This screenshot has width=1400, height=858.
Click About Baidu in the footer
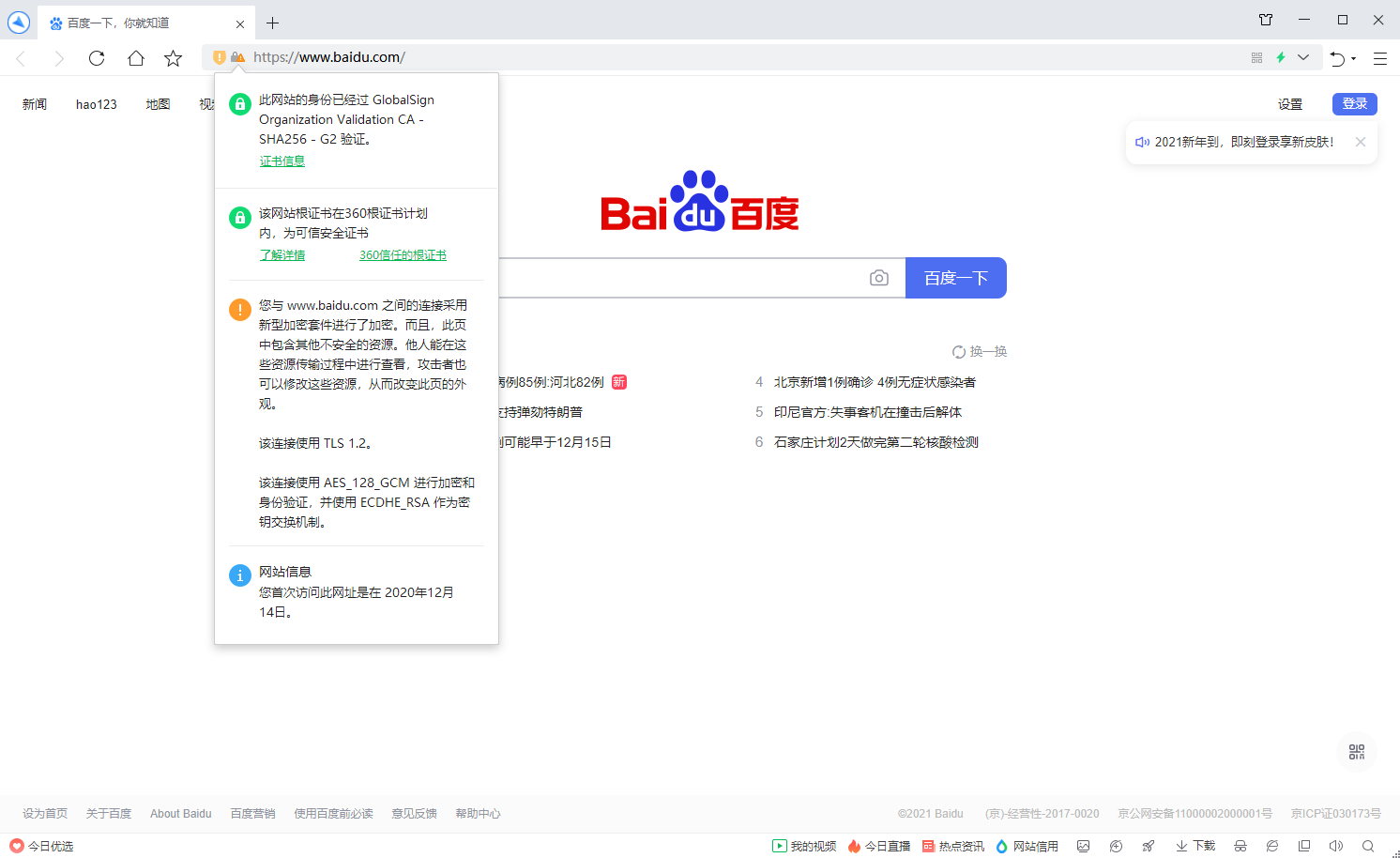(x=181, y=814)
